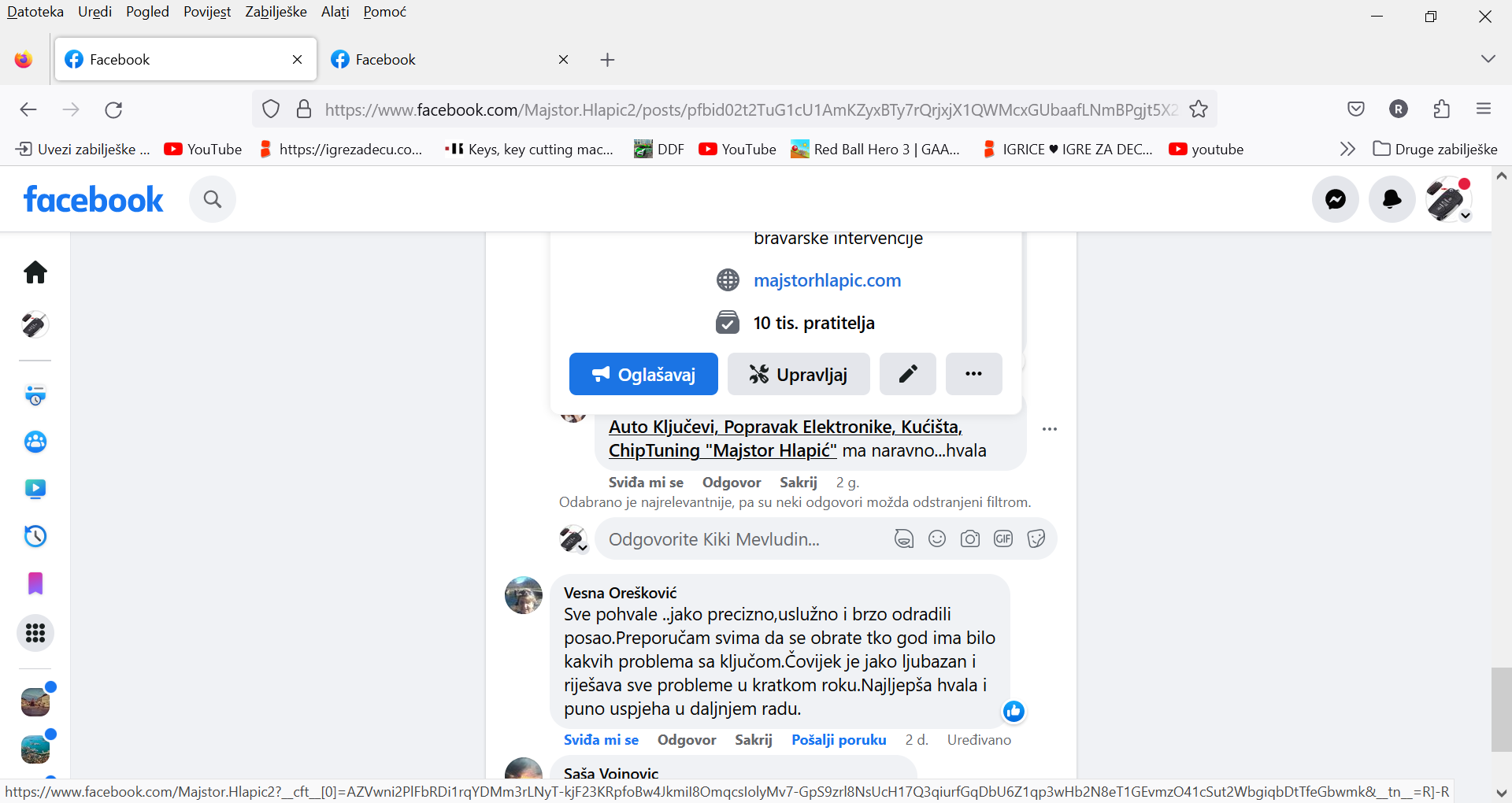Show more bookmarks with the double chevron

[1347, 149]
